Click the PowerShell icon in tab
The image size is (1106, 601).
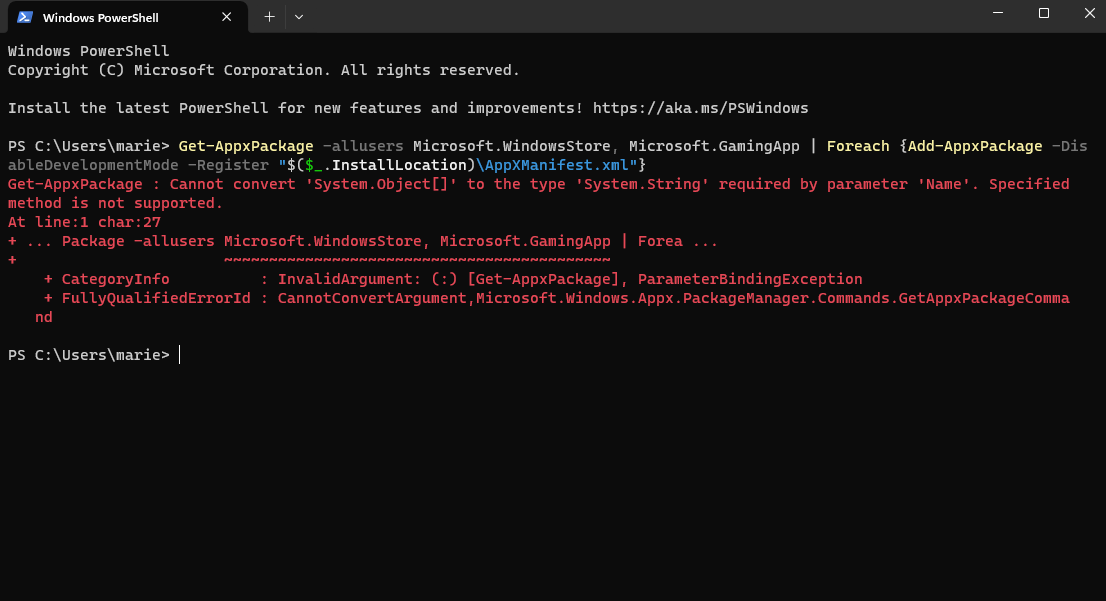25,17
